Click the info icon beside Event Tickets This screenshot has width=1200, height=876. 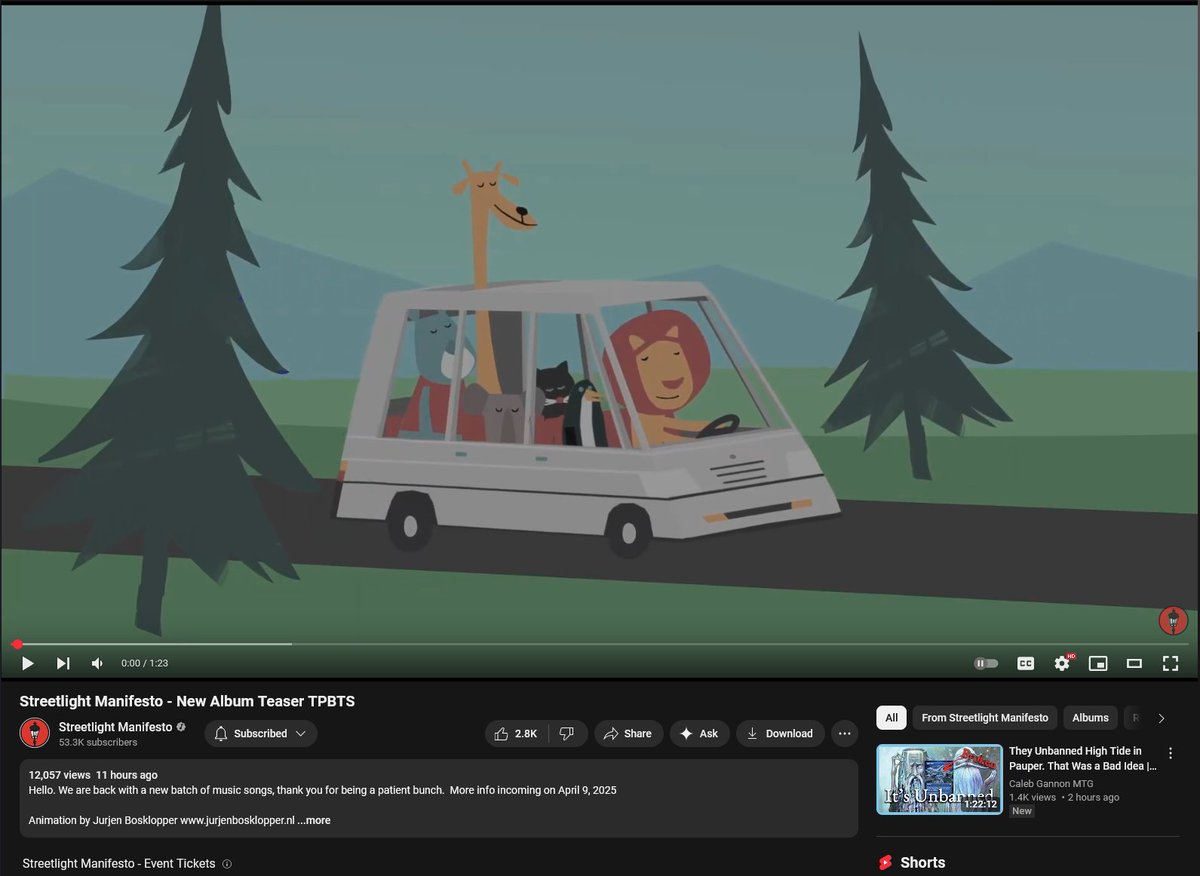(227, 864)
